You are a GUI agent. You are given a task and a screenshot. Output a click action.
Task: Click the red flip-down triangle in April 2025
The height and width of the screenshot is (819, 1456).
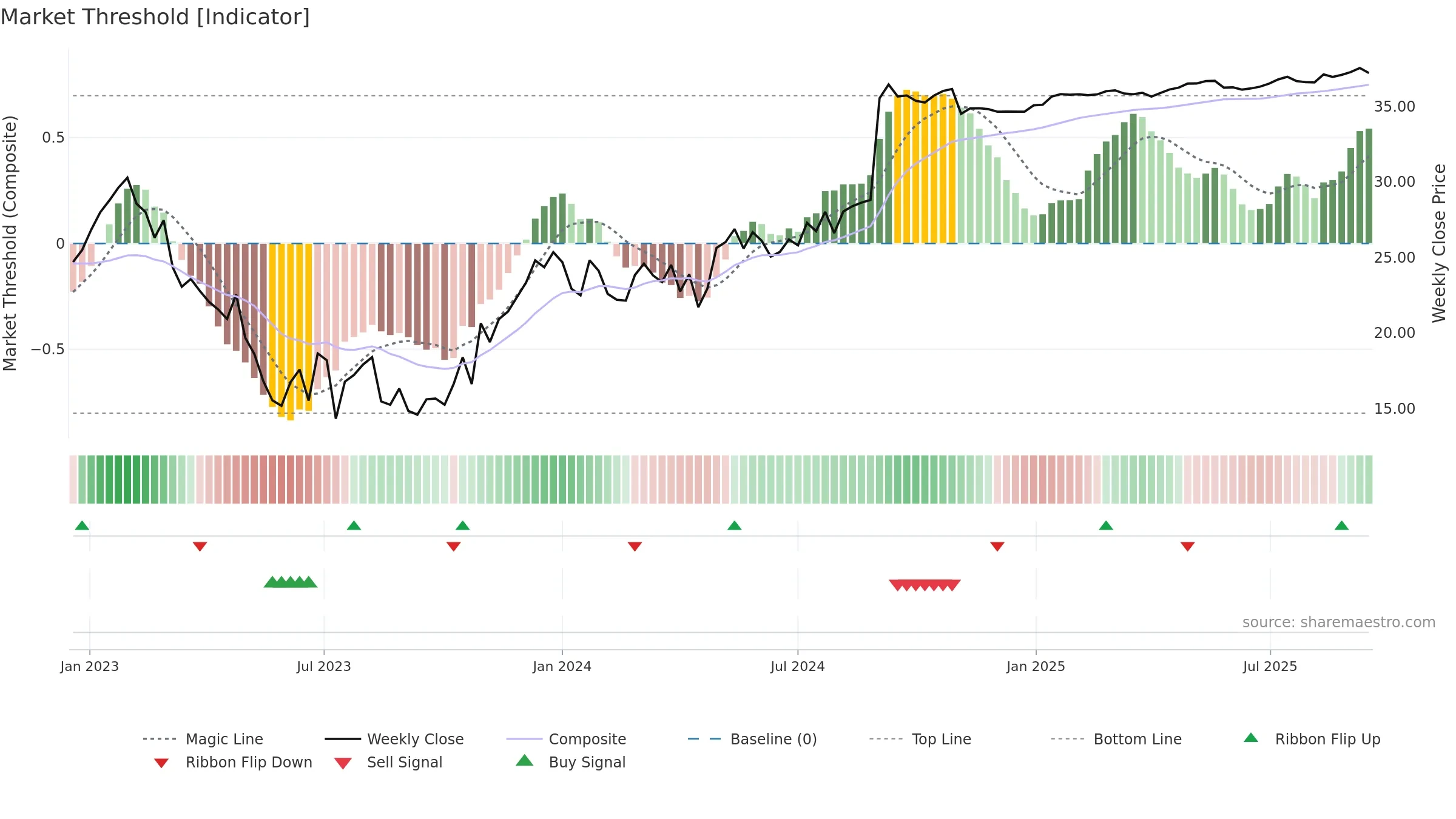(1187, 547)
